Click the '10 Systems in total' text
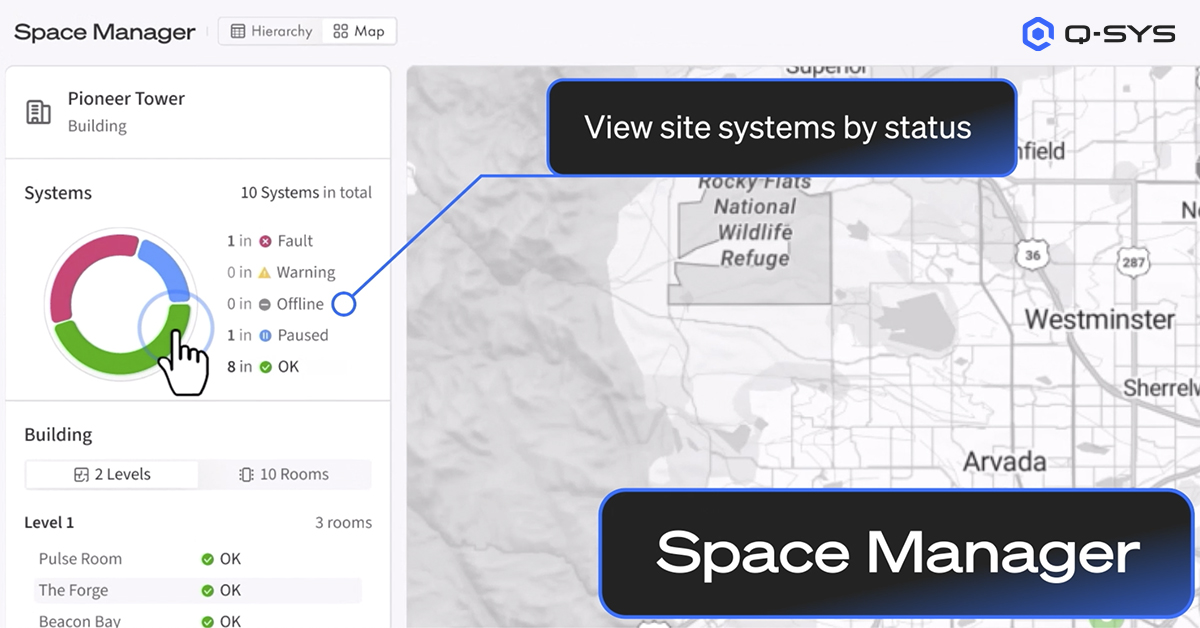The image size is (1200, 628). [x=306, y=192]
